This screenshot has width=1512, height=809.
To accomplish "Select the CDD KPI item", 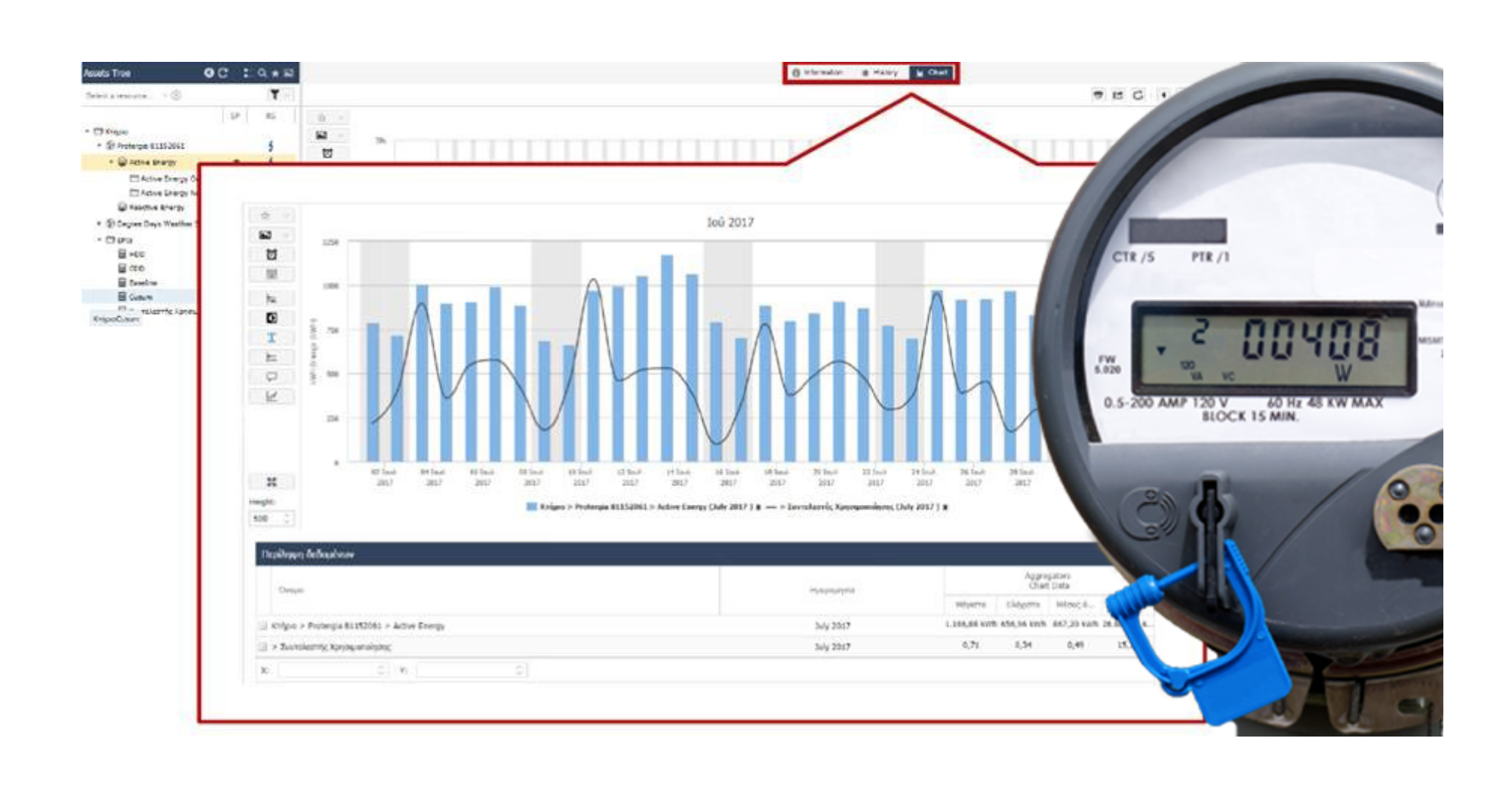I will (132, 268).
